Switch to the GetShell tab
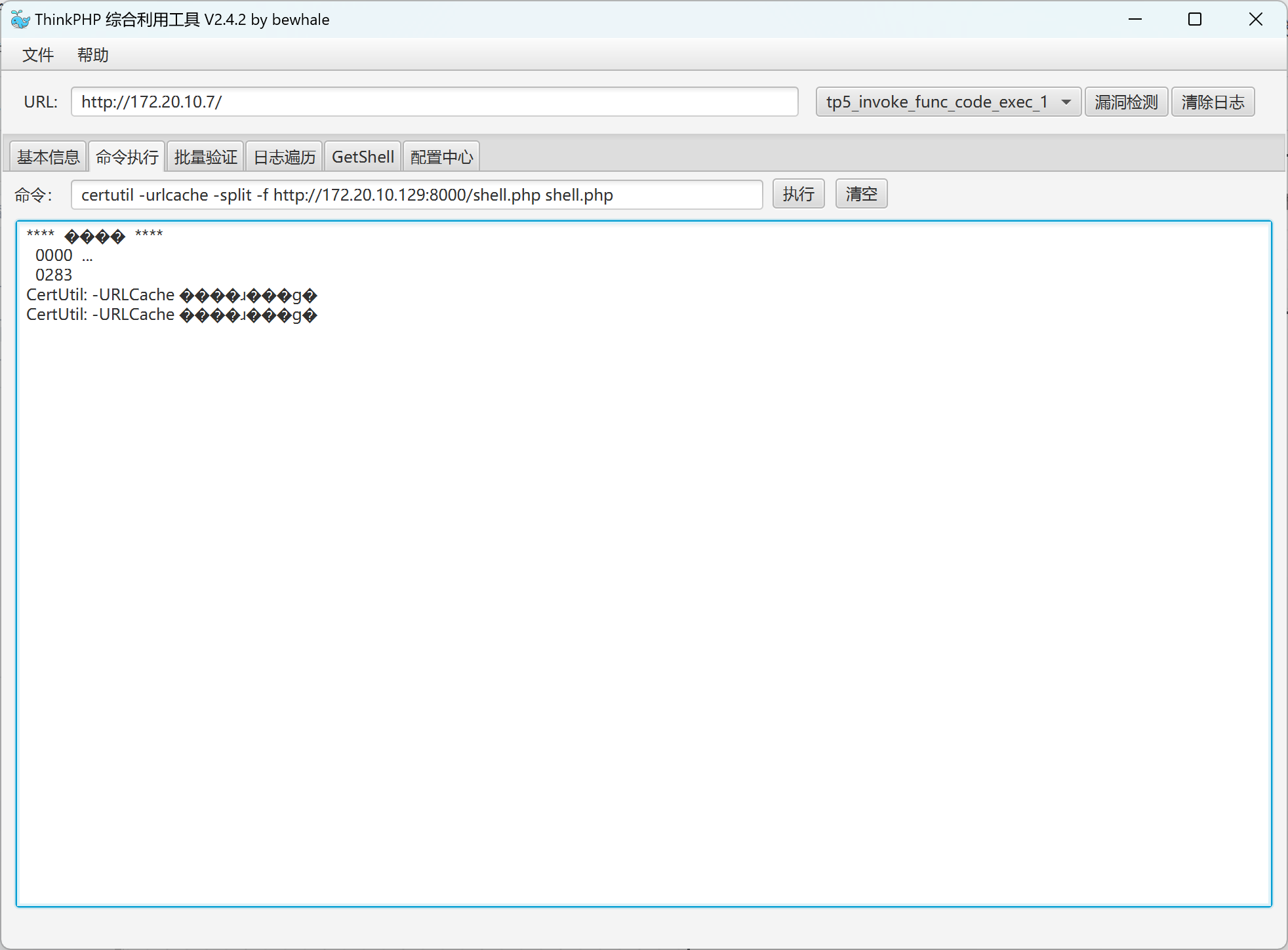1288x950 pixels. [x=363, y=157]
